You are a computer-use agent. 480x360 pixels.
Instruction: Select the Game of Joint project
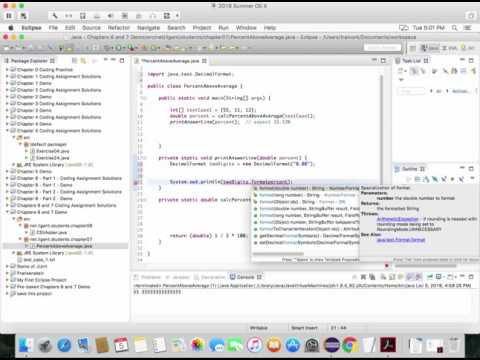pyautogui.click(x=32, y=266)
